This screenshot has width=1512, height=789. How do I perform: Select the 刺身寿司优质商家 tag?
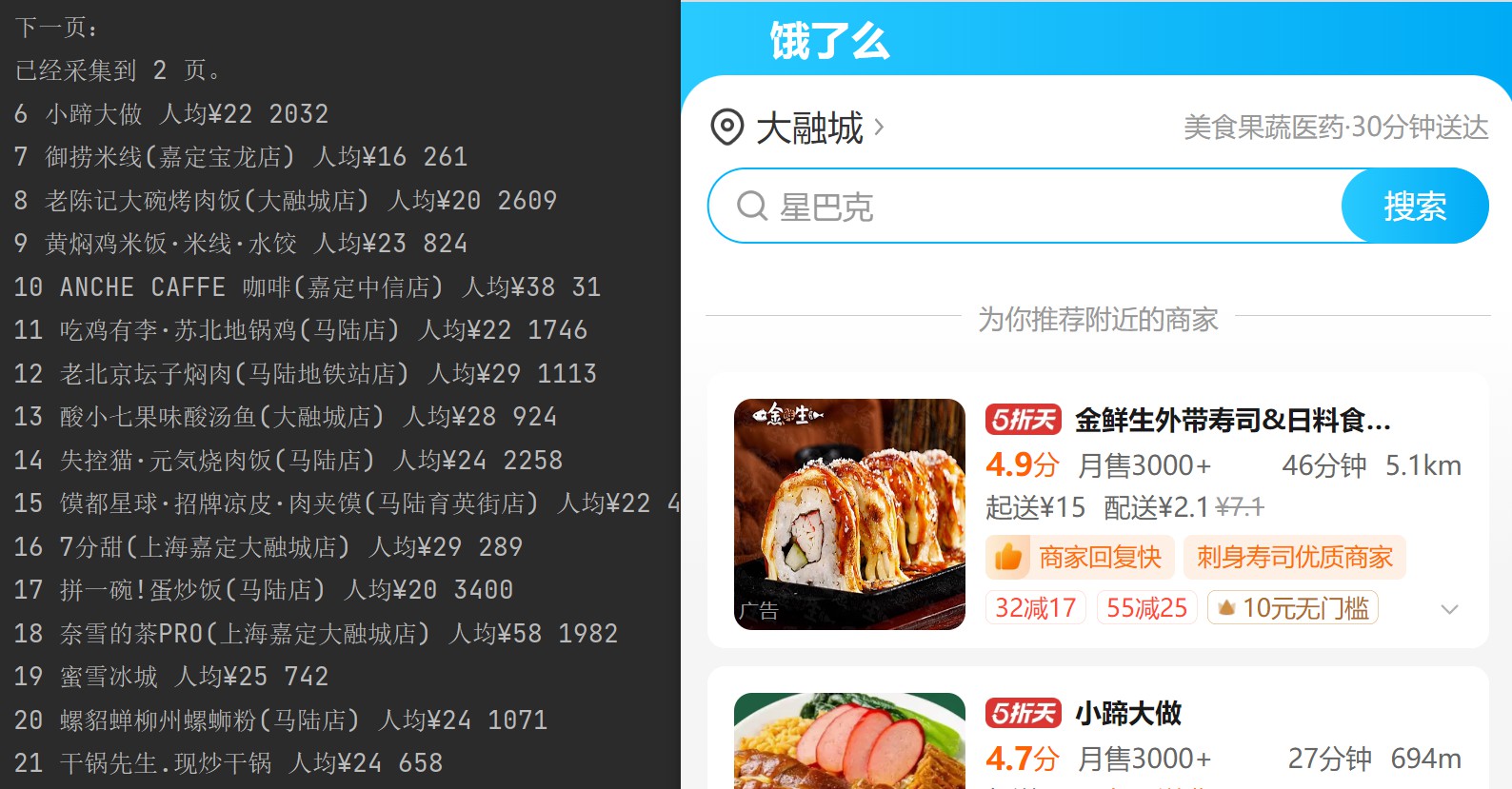pyautogui.click(x=1295, y=557)
